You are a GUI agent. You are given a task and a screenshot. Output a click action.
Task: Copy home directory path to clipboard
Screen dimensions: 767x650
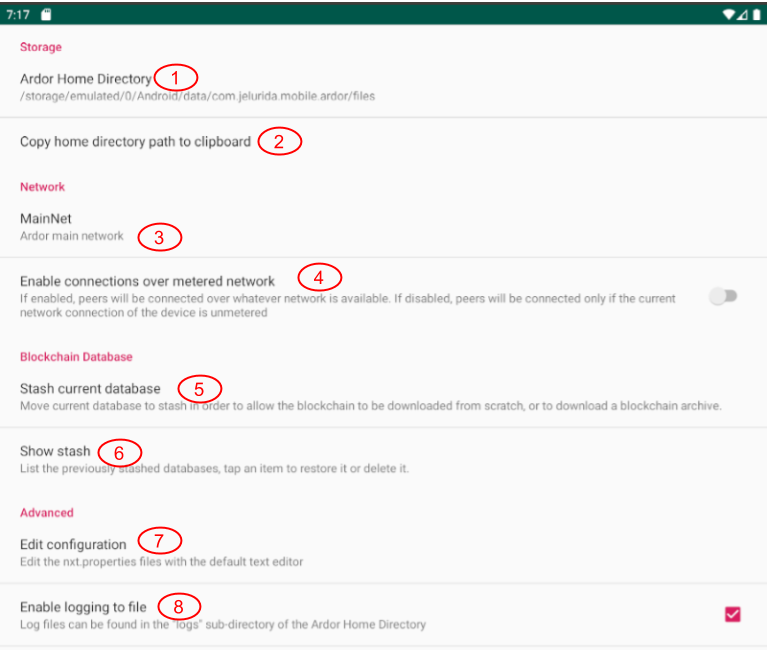[135, 141]
